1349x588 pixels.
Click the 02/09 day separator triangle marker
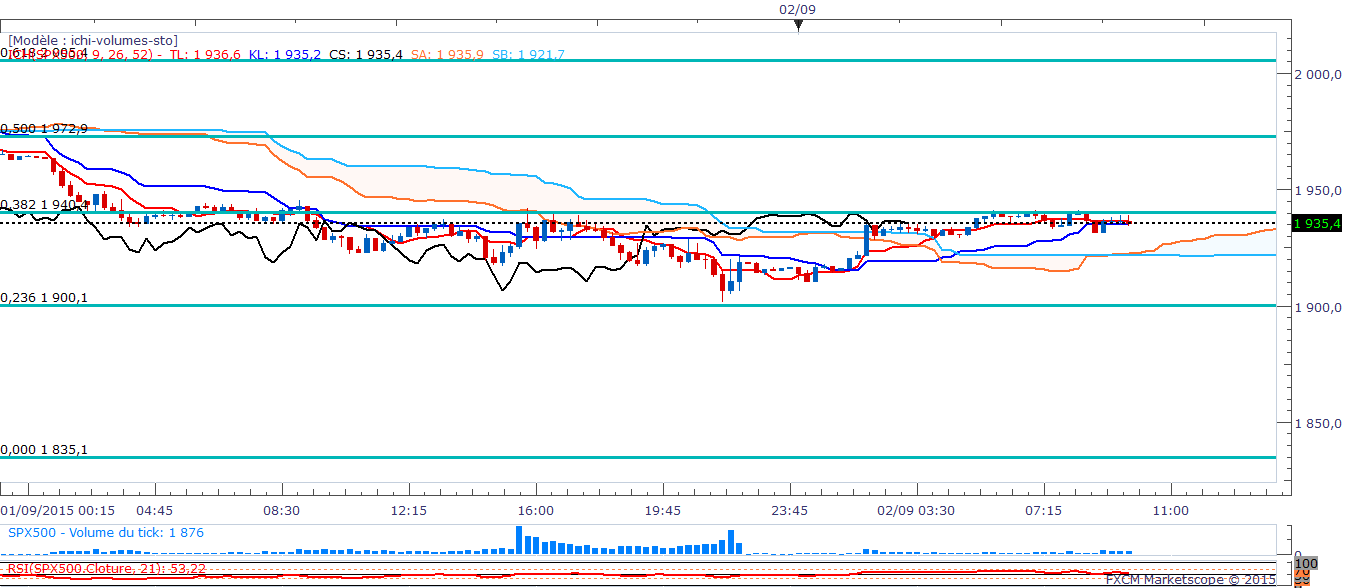point(798,26)
